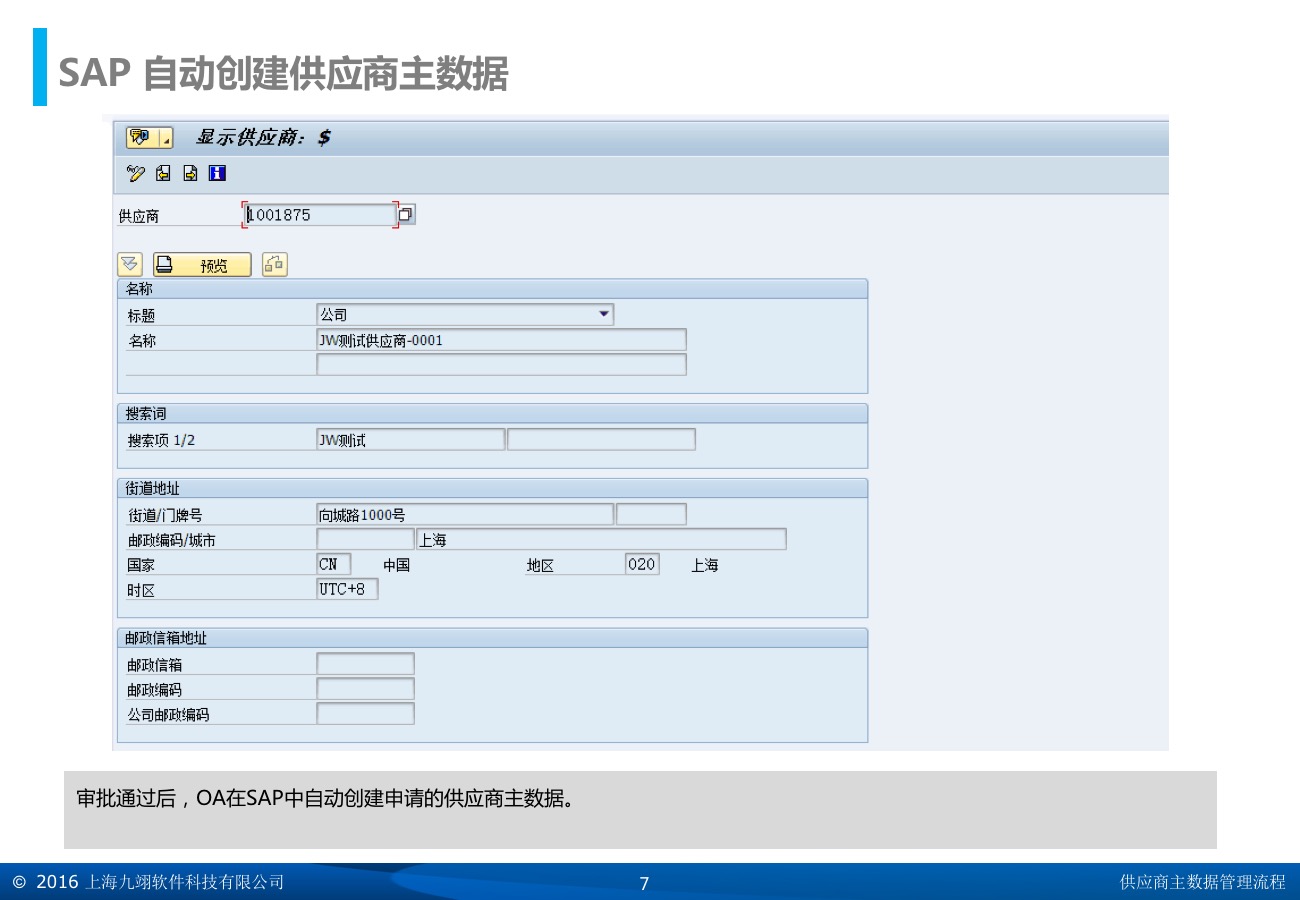
Task: Click the hierarchy icon right of 预览
Action: point(275,265)
